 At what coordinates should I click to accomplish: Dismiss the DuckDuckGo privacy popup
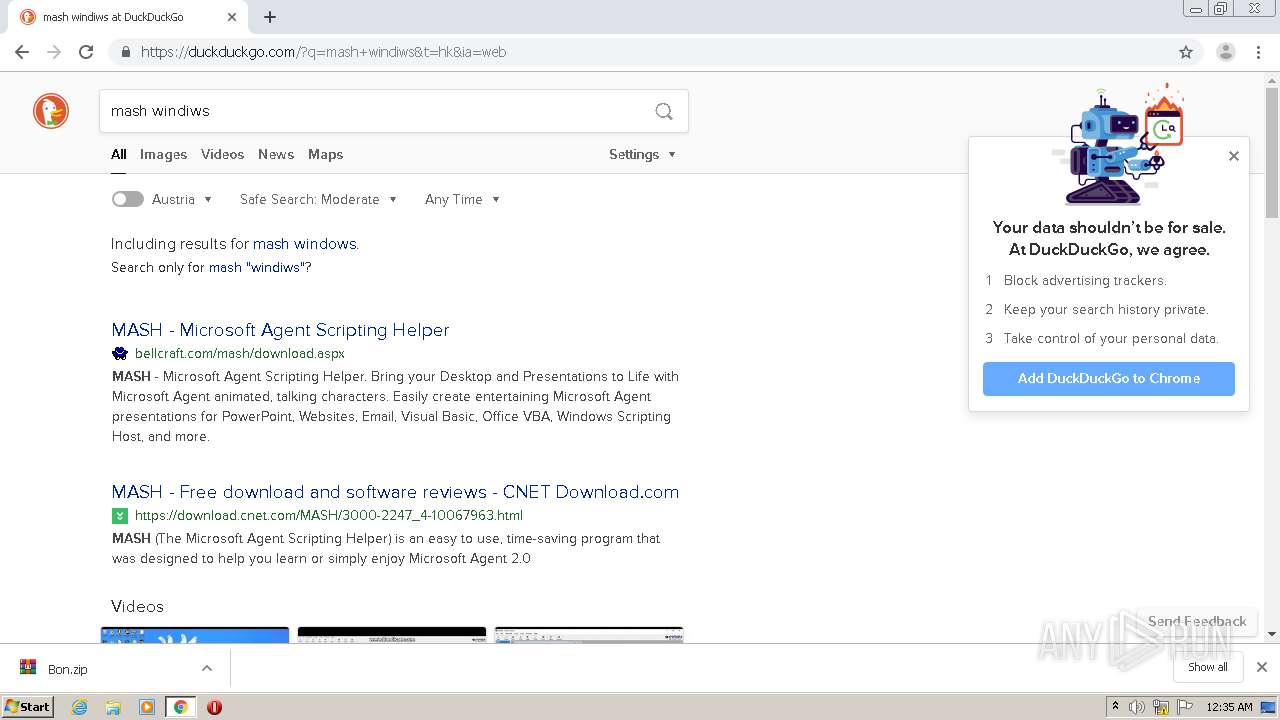(x=1234, y=156)
